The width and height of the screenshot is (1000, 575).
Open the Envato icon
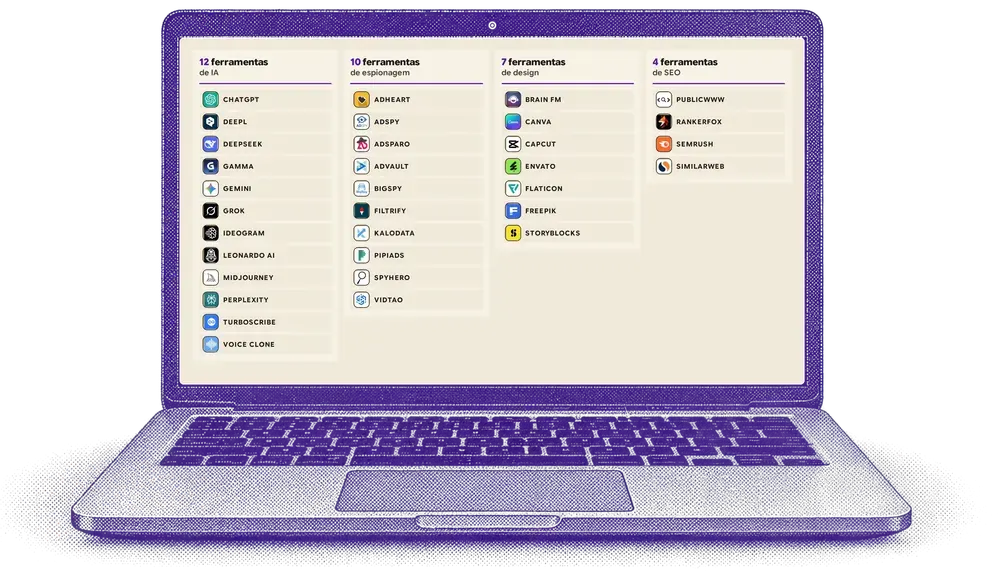(513, 166)
